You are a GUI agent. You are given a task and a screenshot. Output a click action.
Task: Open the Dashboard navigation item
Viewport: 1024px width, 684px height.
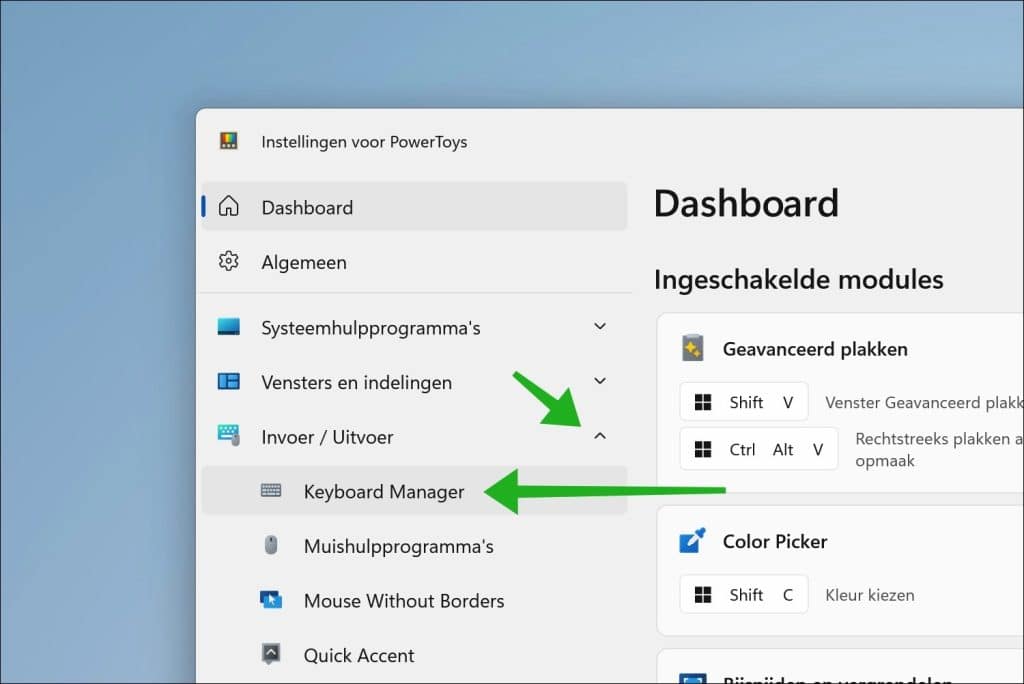[x=414, y=206]
